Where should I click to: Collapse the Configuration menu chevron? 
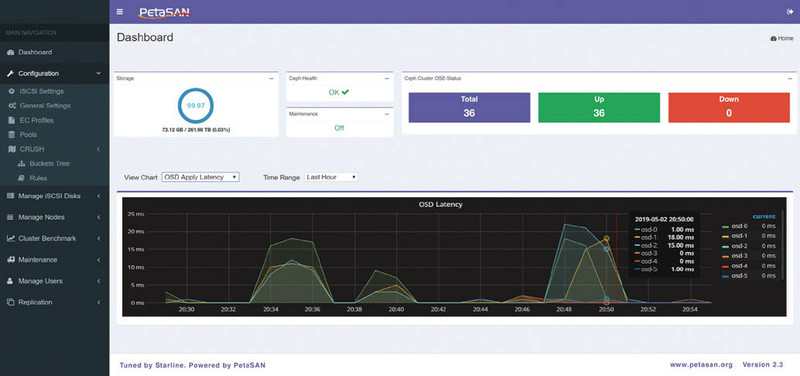[x=98, y=73]
